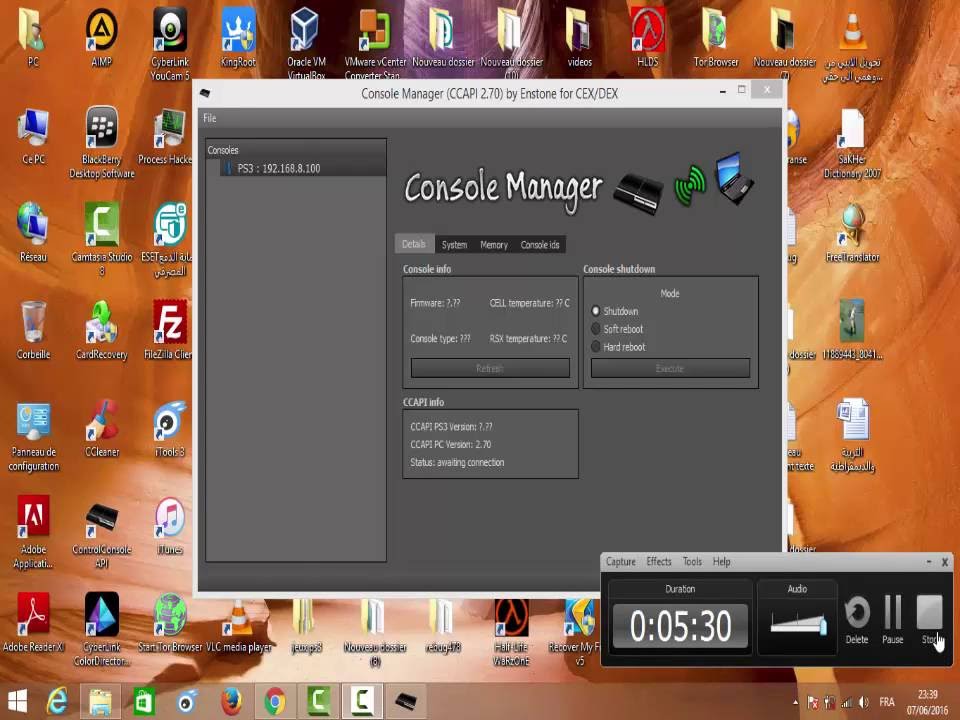
Task: Open the HLDS desktop shortcut
Action: pos(648,38)
